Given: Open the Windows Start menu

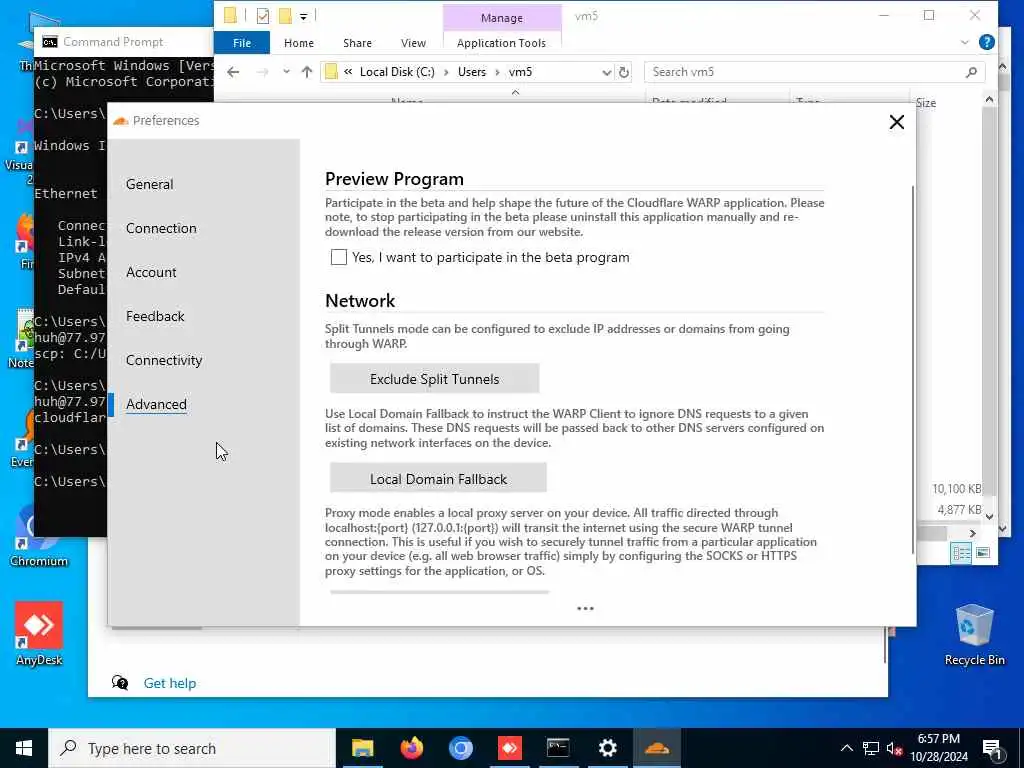Looking at the screenshot, I should pyautogui.click(x=24, y=748).
